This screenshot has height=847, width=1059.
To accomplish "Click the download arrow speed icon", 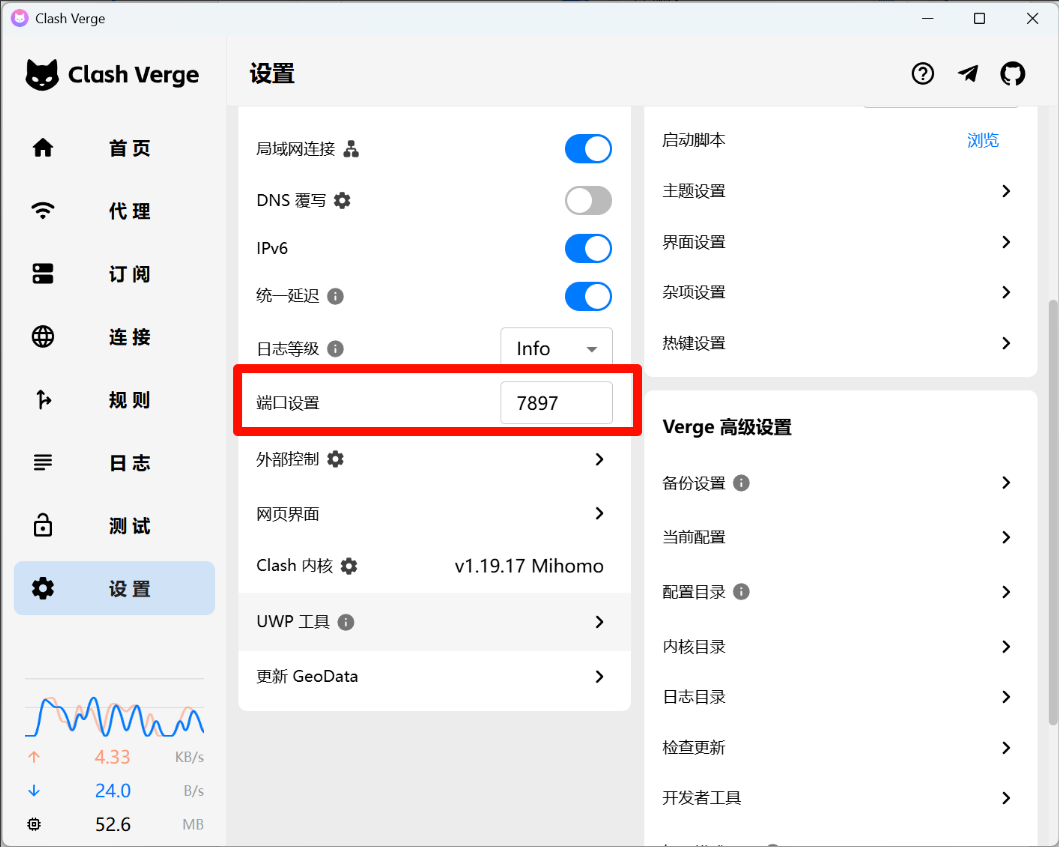I will pyautogui.click(x=34, y=790).
